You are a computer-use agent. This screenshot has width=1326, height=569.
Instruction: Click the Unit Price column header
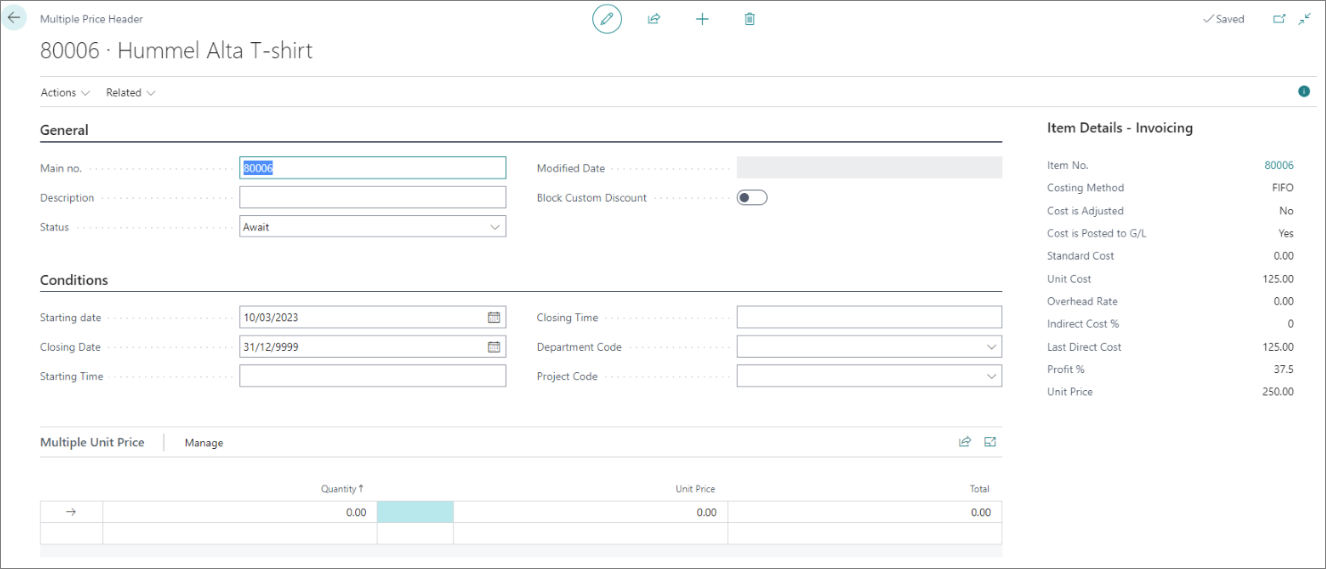(695, 489)
